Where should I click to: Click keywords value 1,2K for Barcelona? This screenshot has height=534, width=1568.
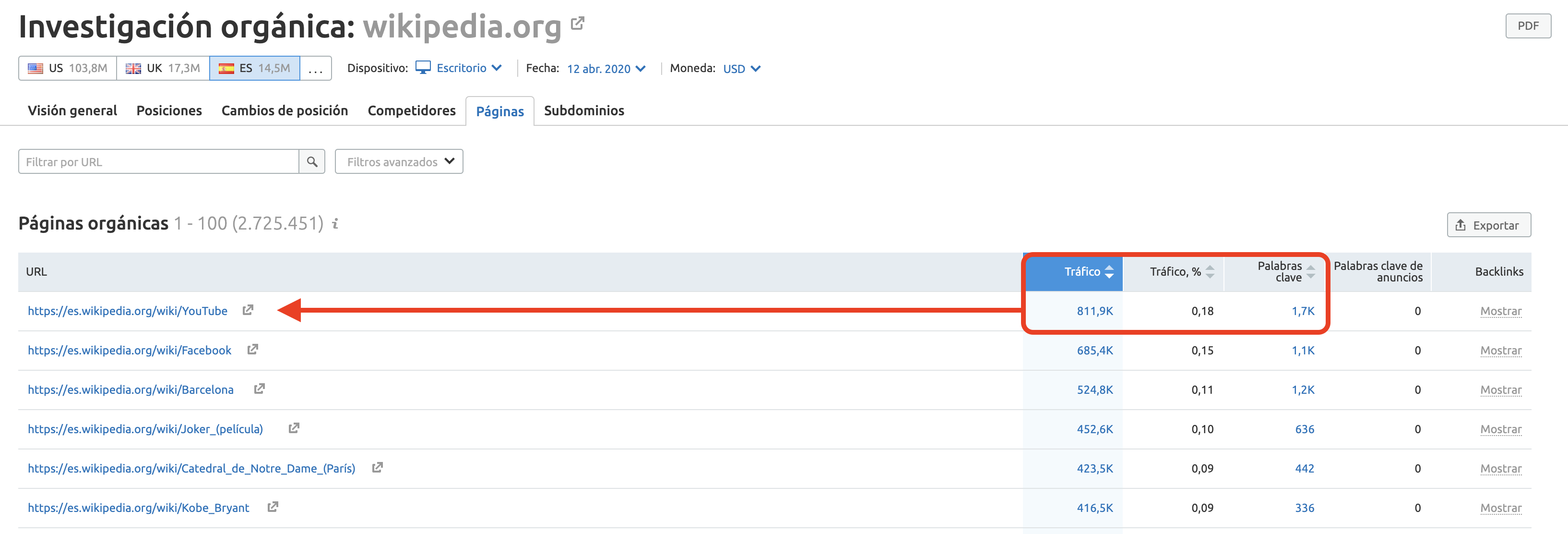(1303, 389)
